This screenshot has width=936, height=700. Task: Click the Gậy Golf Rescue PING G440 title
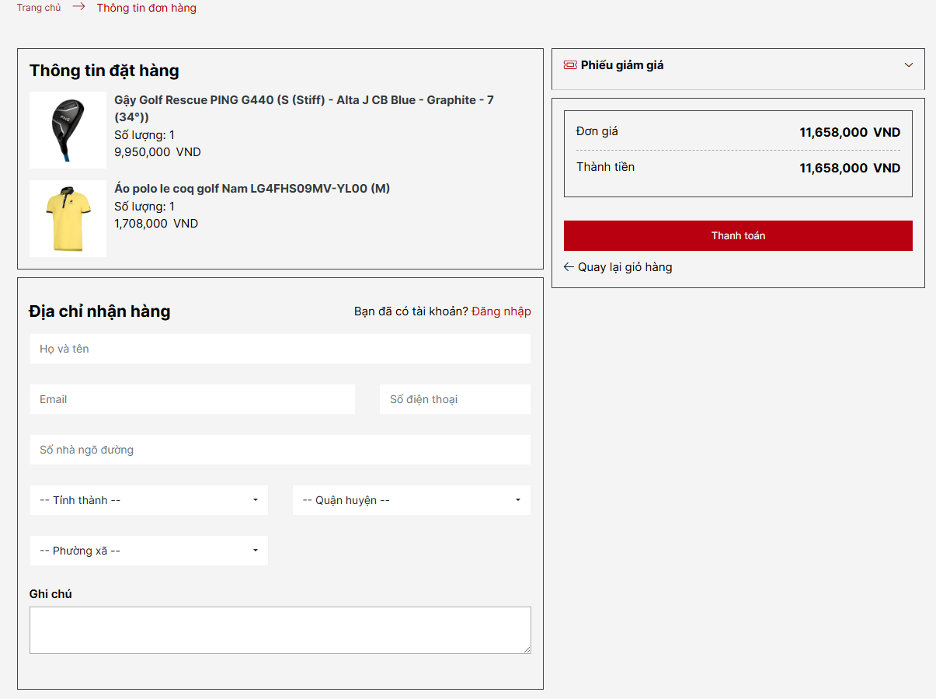pyautogui.click(x=304, y=100)
